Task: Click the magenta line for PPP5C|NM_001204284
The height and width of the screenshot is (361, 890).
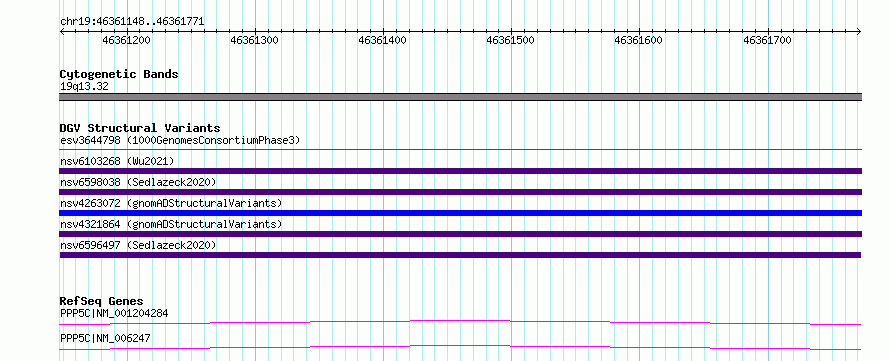Action: (x=461, y=322)
